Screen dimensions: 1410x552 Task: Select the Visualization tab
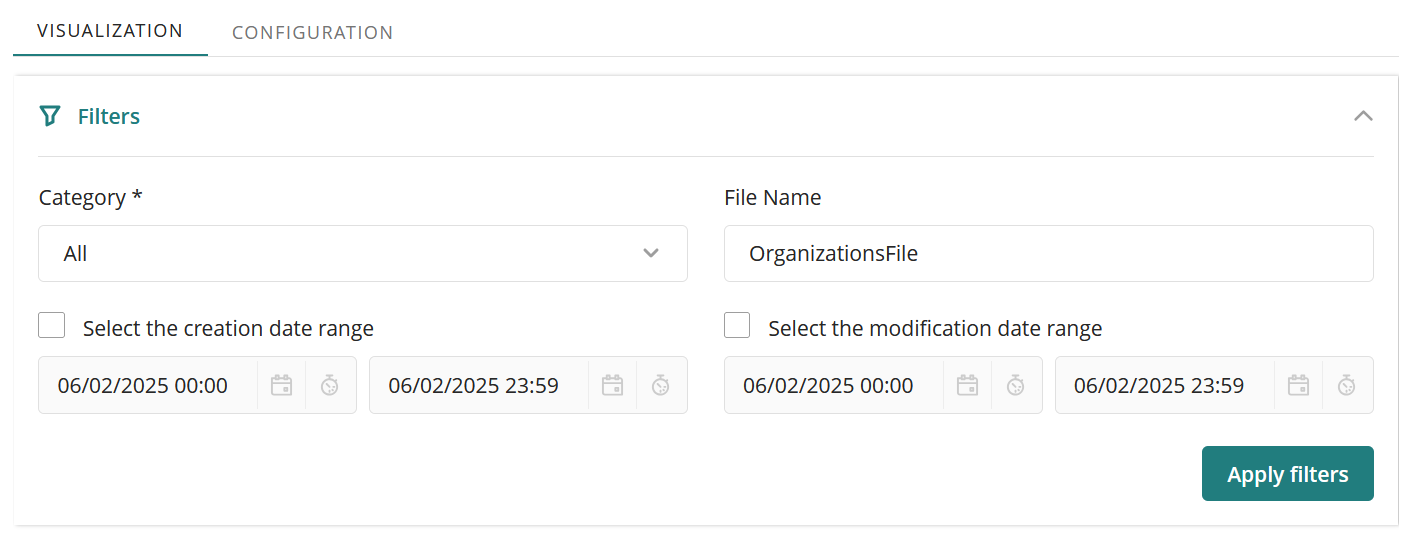tap(110, 30)
